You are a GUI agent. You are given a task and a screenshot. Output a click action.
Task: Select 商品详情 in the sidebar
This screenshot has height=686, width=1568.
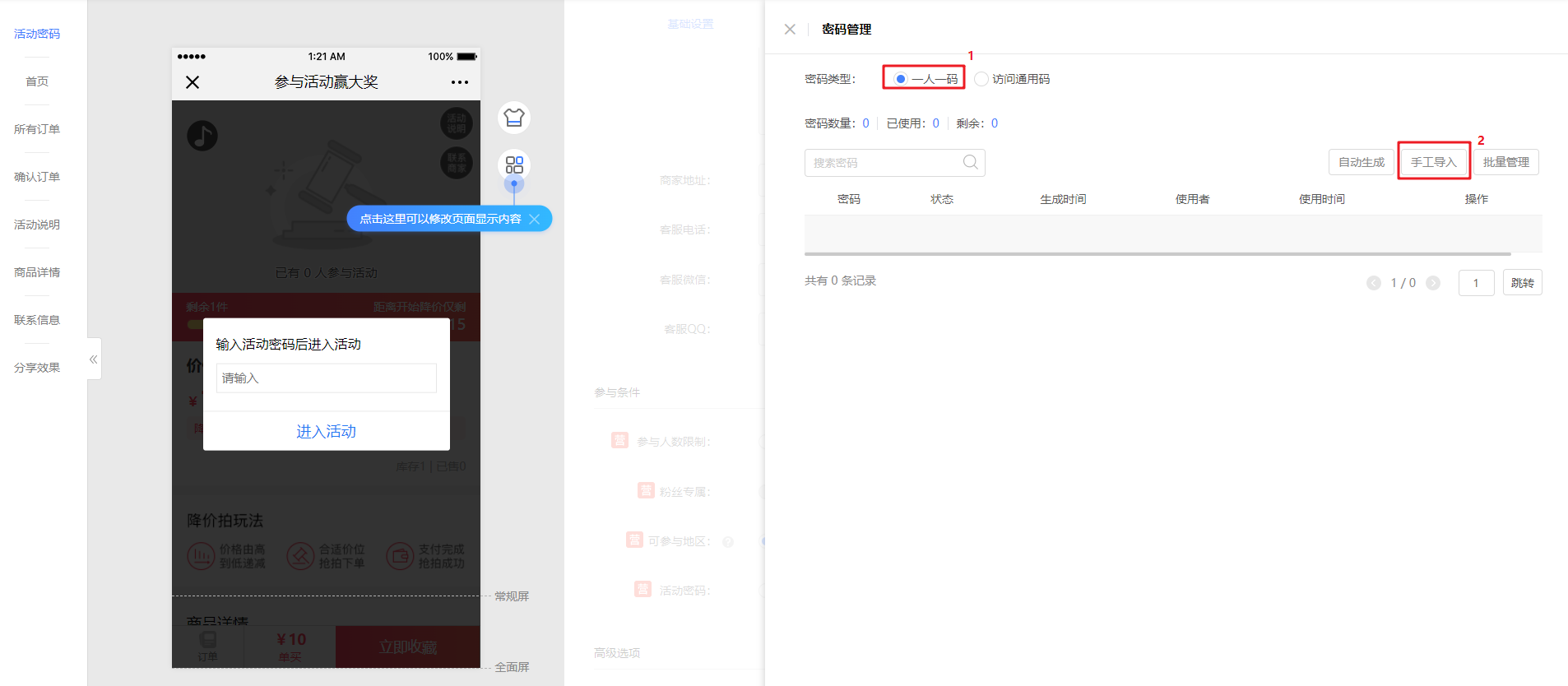point(37,272)
